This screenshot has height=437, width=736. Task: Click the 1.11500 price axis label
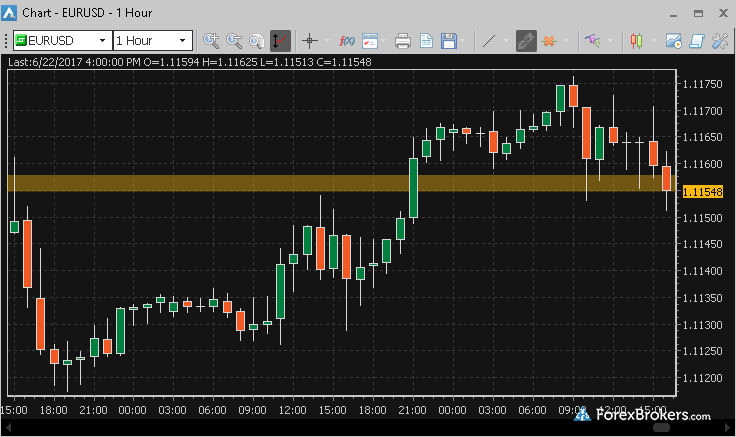(x=702, y=218)
